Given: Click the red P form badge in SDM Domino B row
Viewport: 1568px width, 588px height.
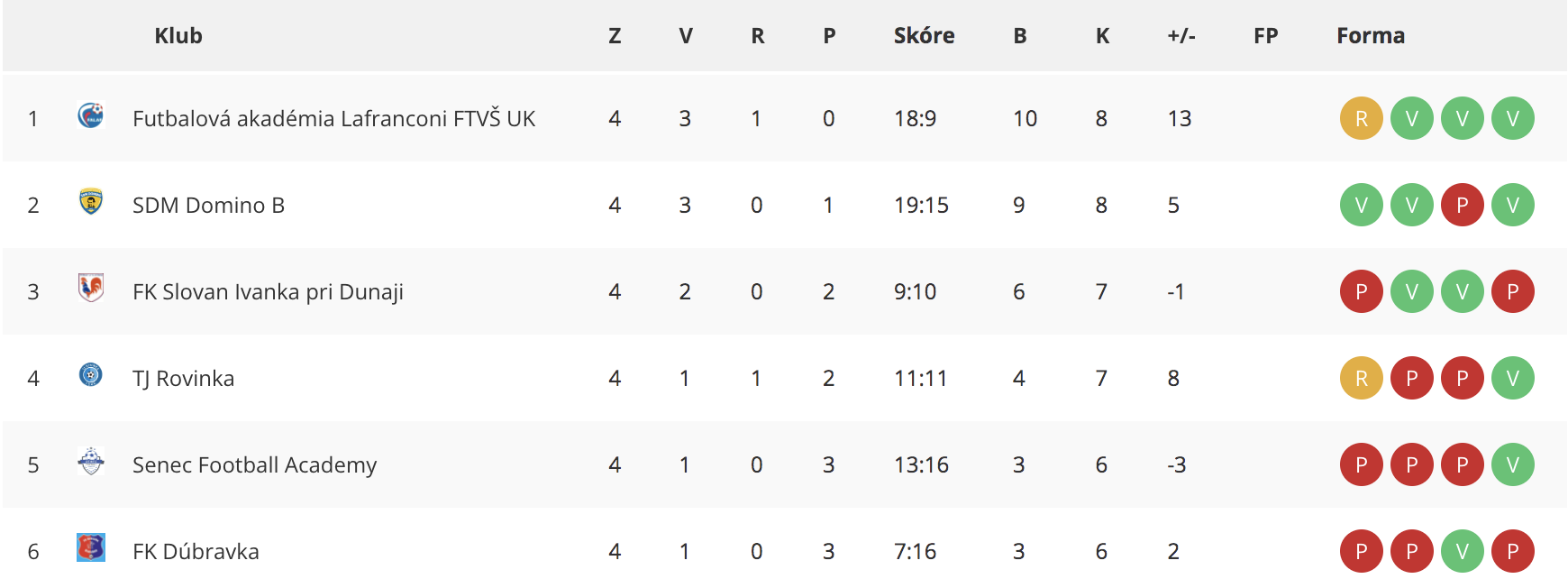Looking at the screenshot, I should [1463, 205].
